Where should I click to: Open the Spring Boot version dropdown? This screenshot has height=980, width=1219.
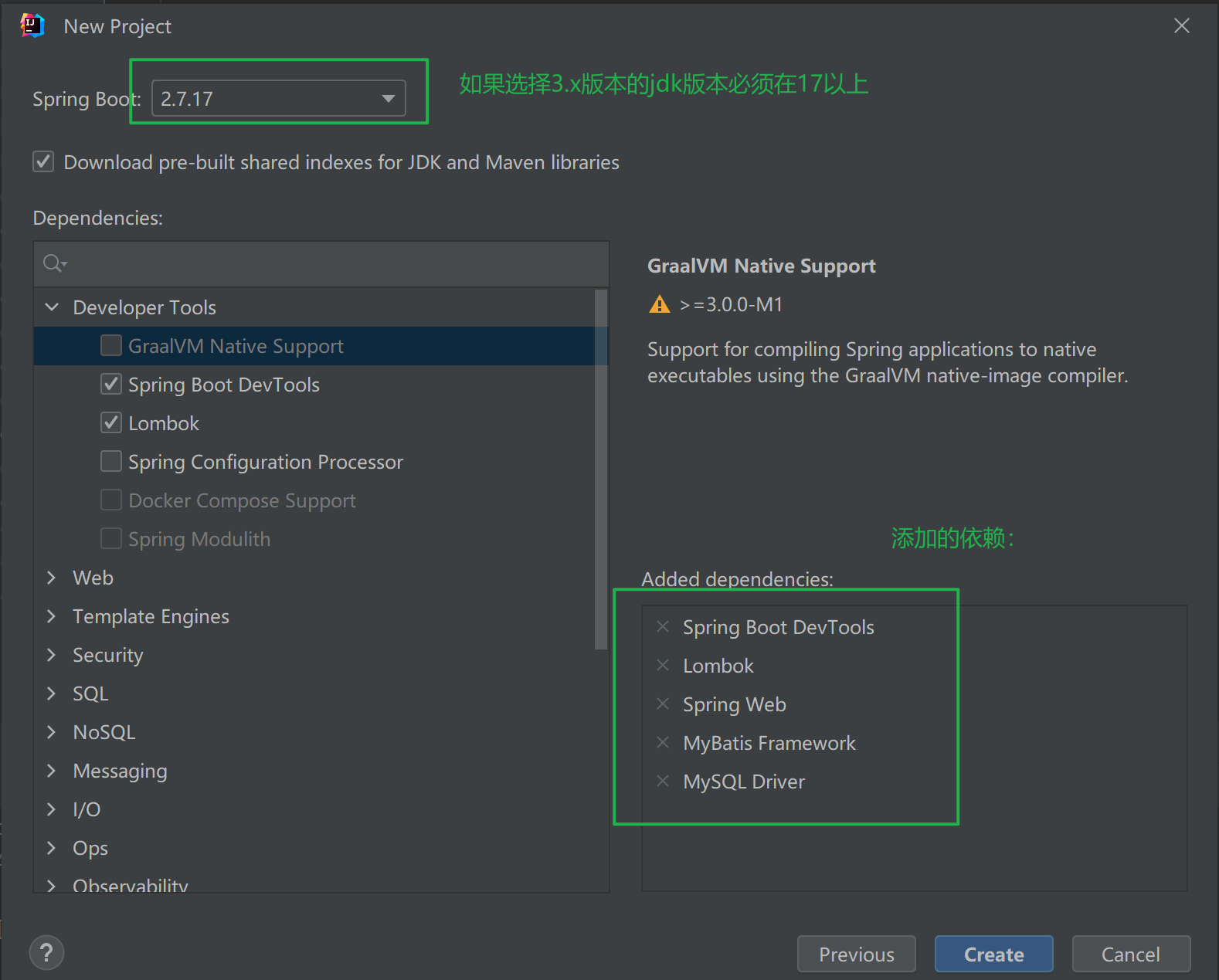click(x=278, y=98)
